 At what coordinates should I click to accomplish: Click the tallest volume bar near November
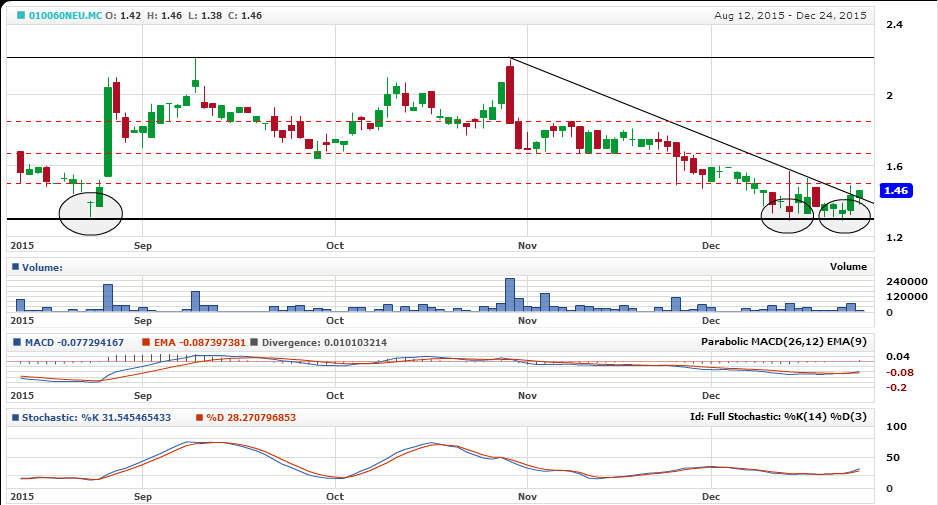coord(509,294)
